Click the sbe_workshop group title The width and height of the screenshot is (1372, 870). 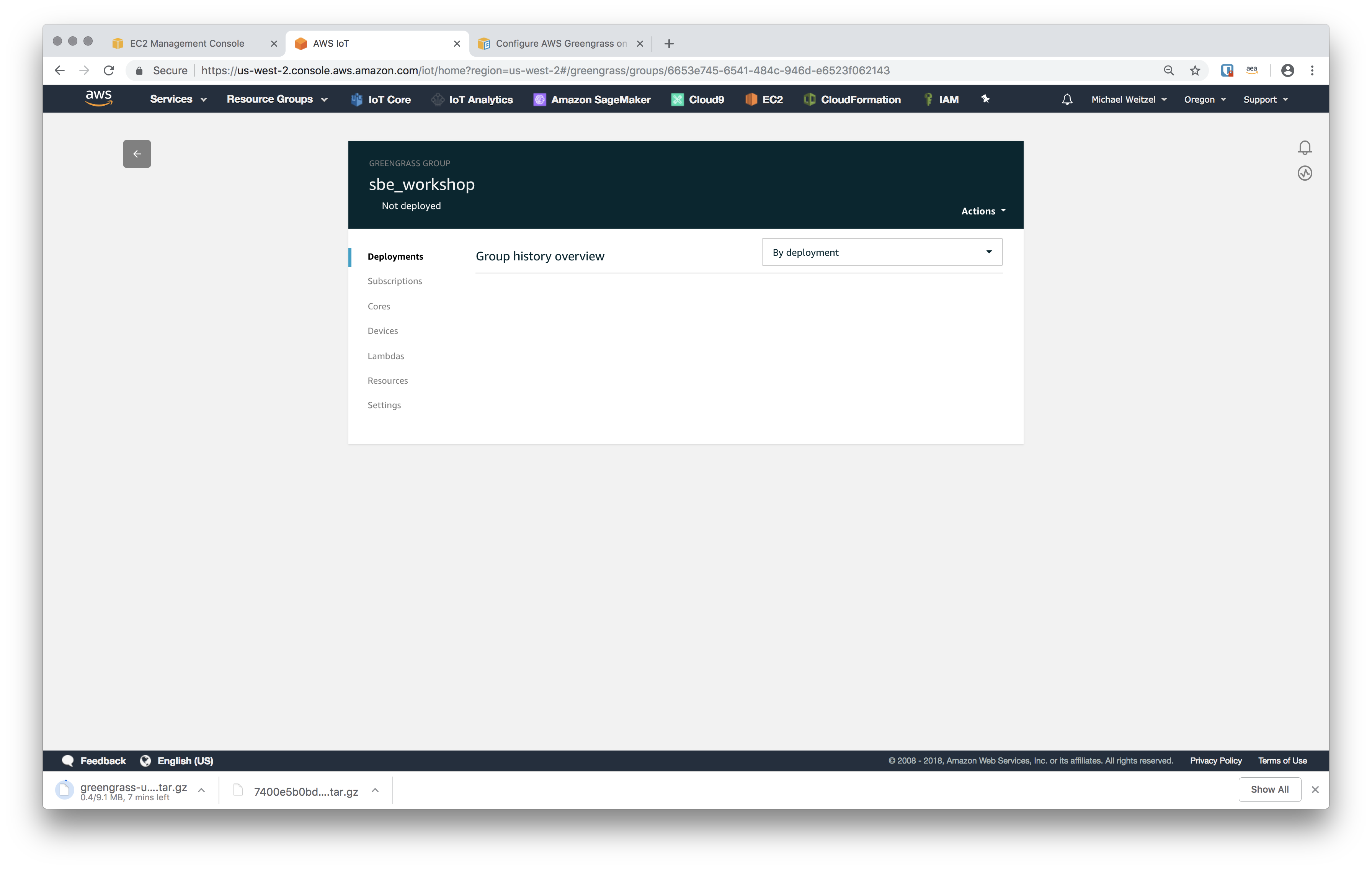[x=421, y=184]
